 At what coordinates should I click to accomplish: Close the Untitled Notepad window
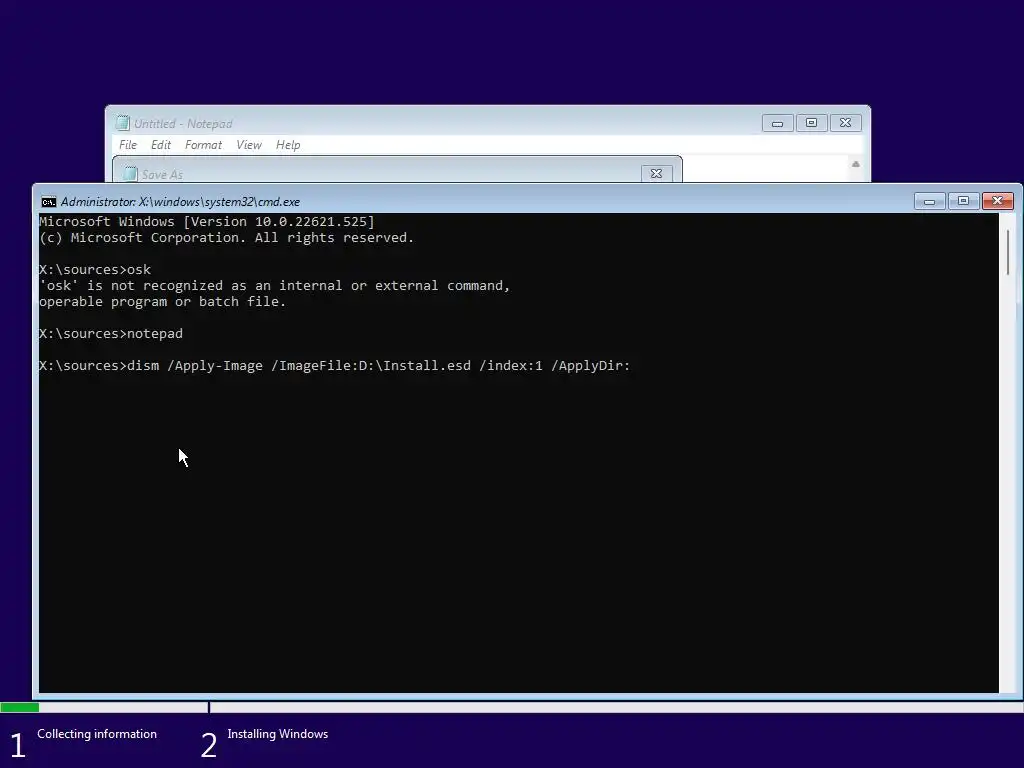click(x=845, y=123)
